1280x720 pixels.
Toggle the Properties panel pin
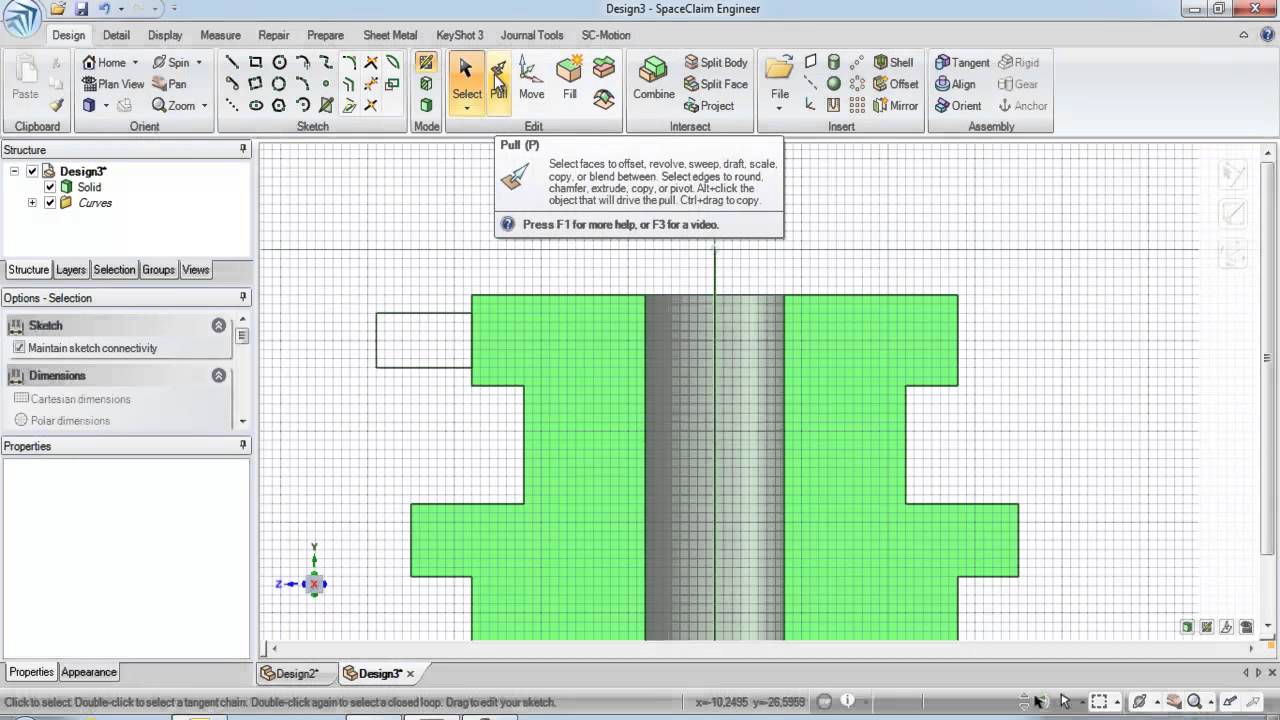coord(243,445)
